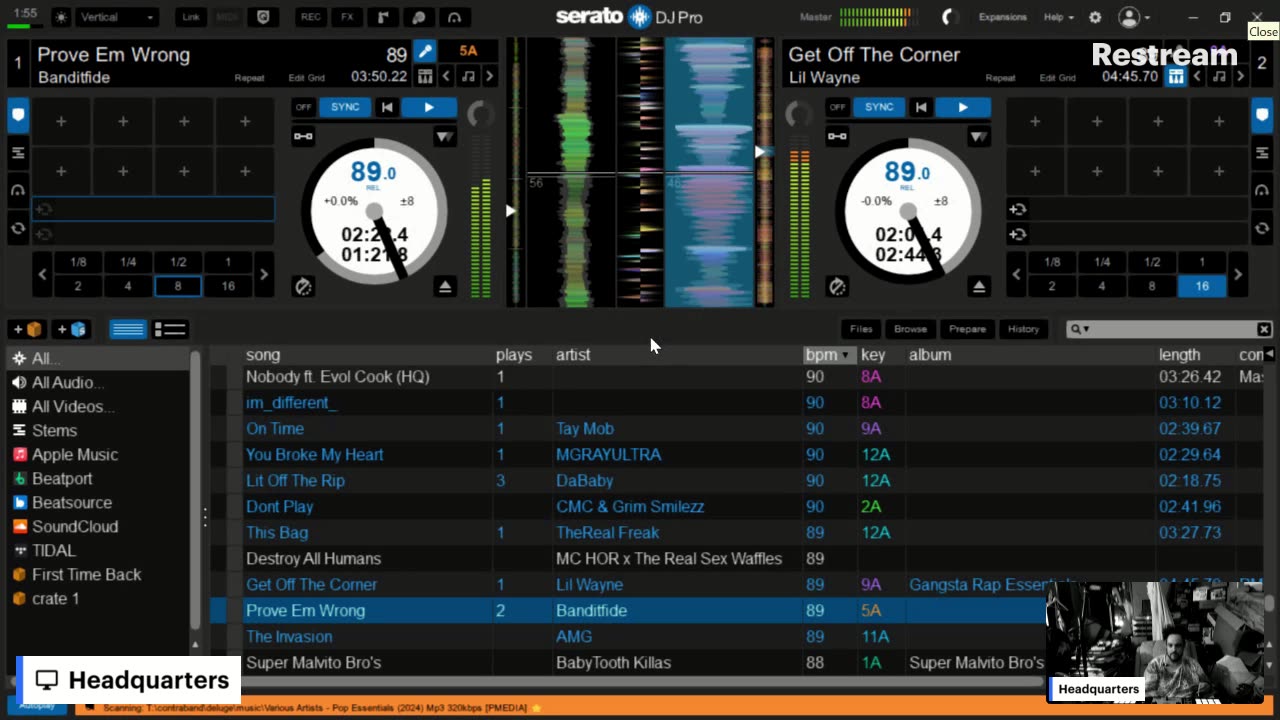Viewport: 1280px width, 720px height.
Task: Select cue points tab on left deck
Action: (18, 115)
